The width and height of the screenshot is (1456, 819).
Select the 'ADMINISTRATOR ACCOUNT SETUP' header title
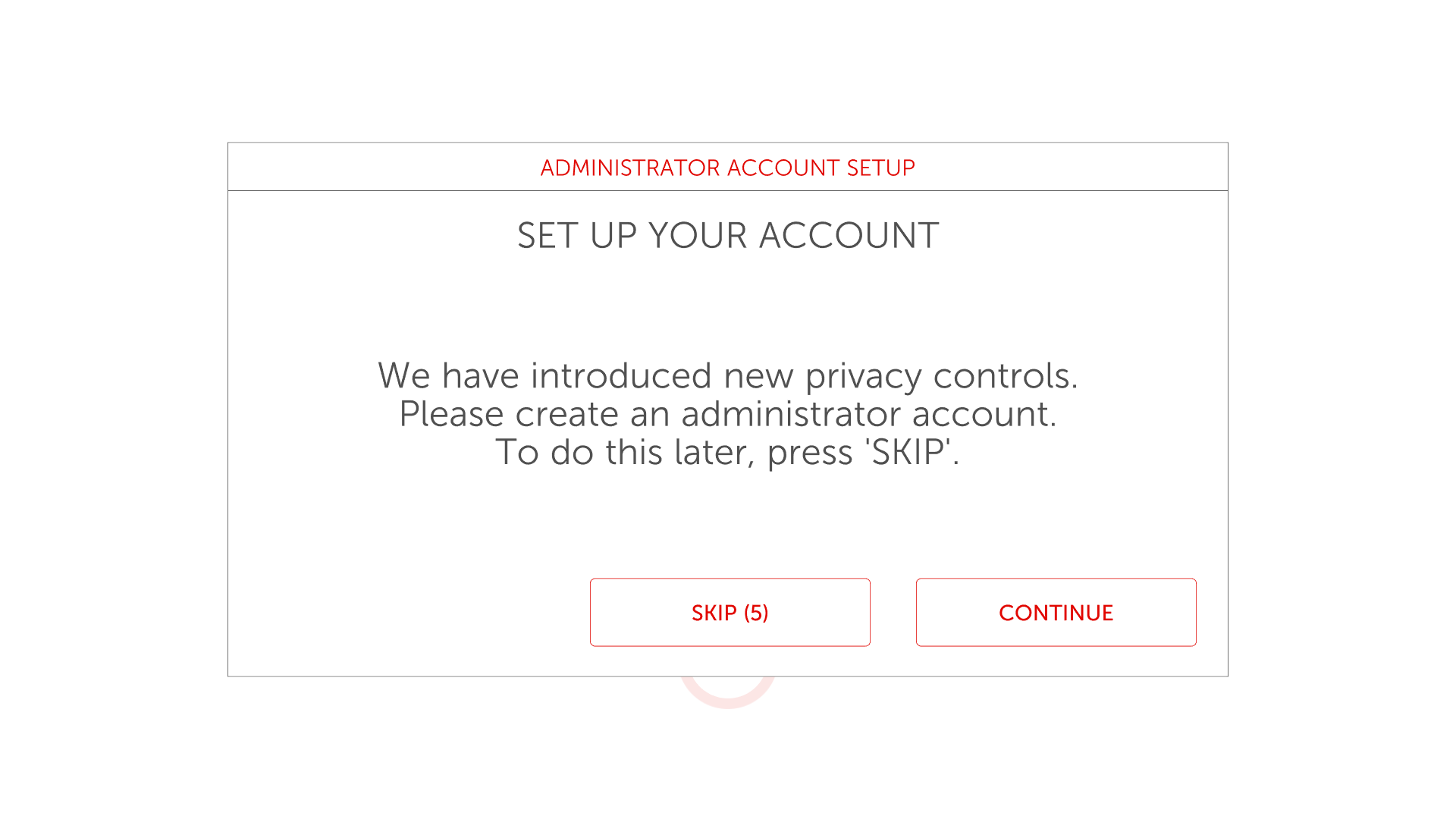pyautogui.click(x=727, y=168)
